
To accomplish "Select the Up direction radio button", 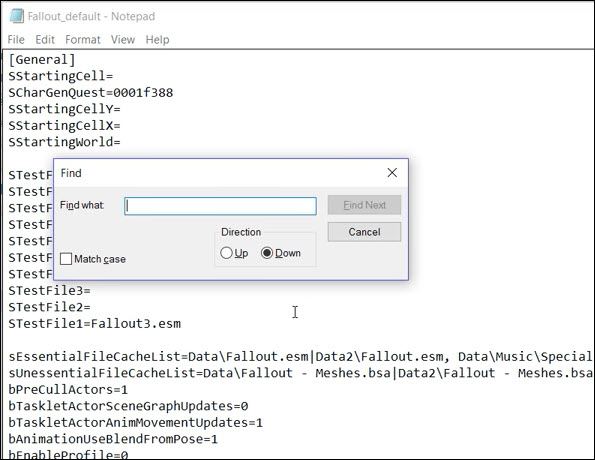I will click(226, 253).
